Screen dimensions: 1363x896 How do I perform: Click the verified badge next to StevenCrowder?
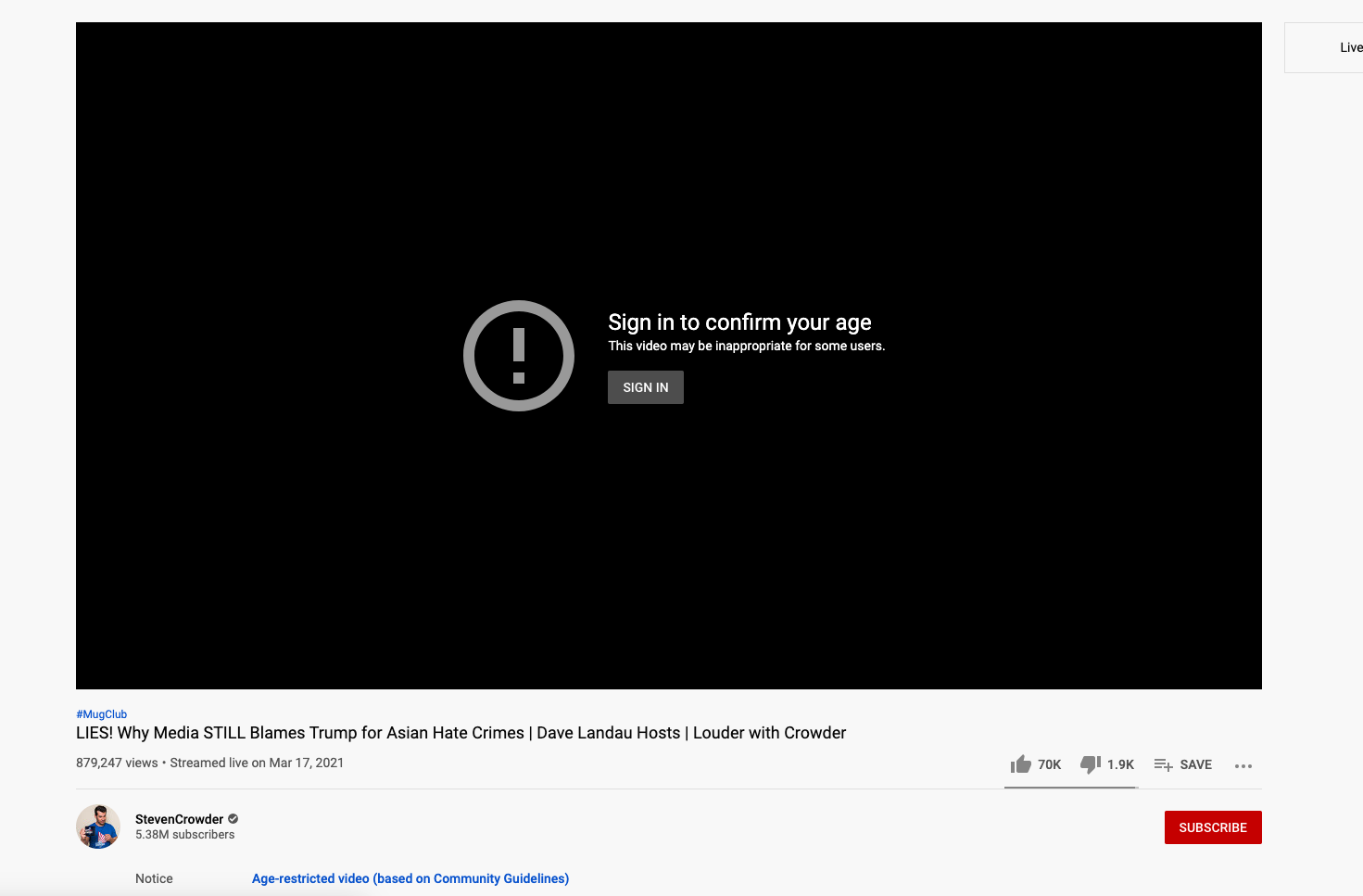coord(233,819)
